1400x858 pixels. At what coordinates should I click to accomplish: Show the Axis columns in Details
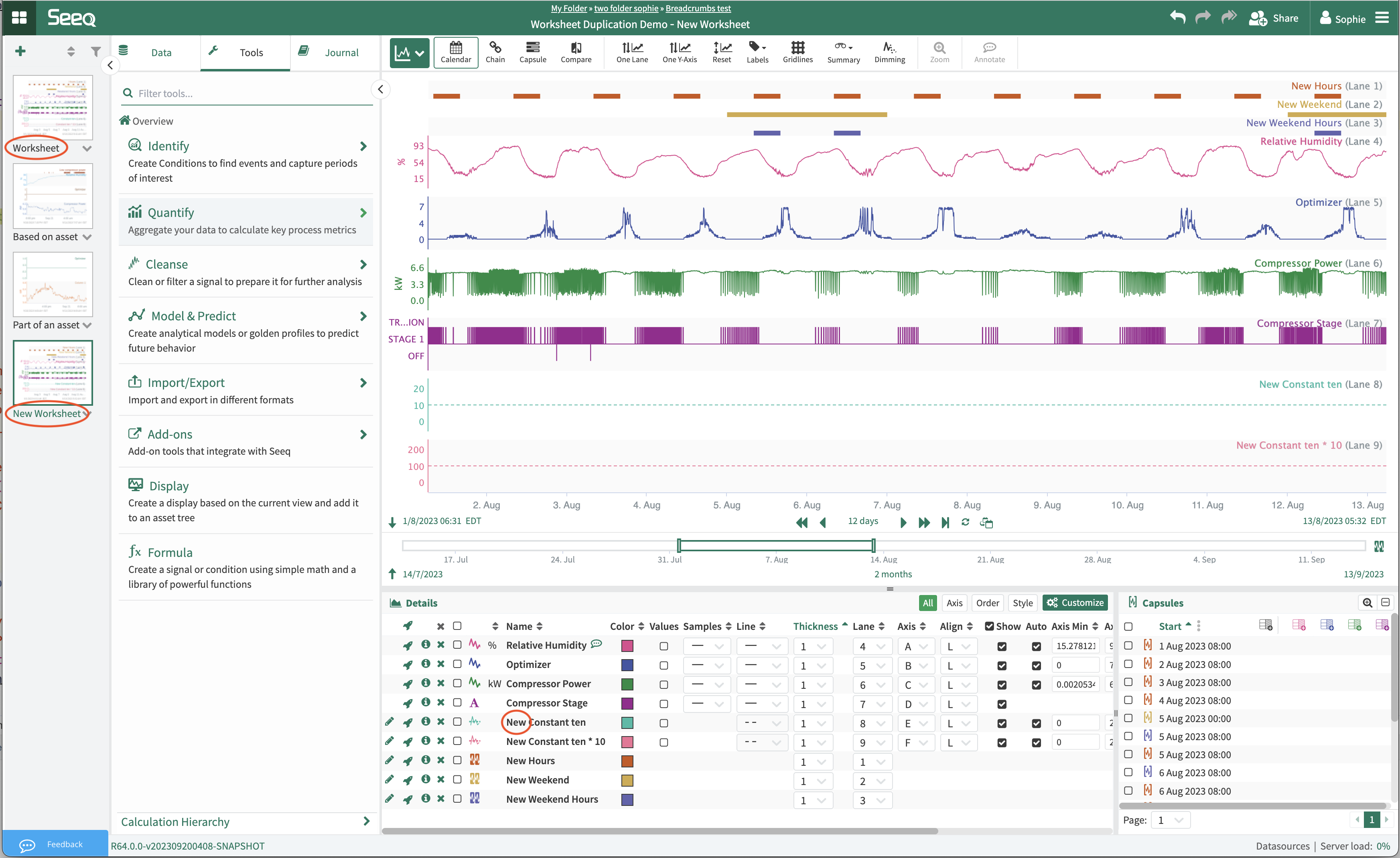954,603
